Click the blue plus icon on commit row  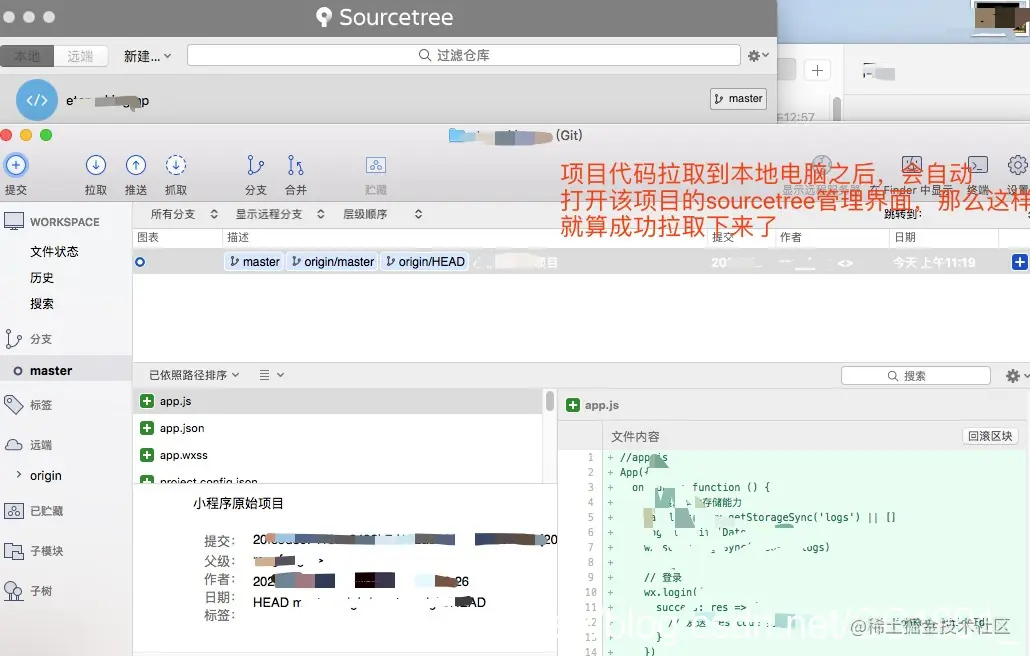(x=1019, y=262)
